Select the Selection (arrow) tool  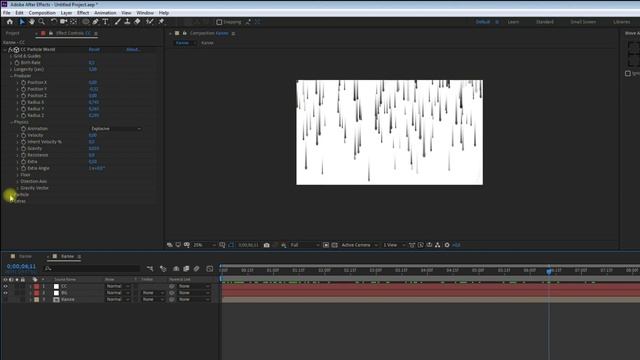[x=22, y=22]
